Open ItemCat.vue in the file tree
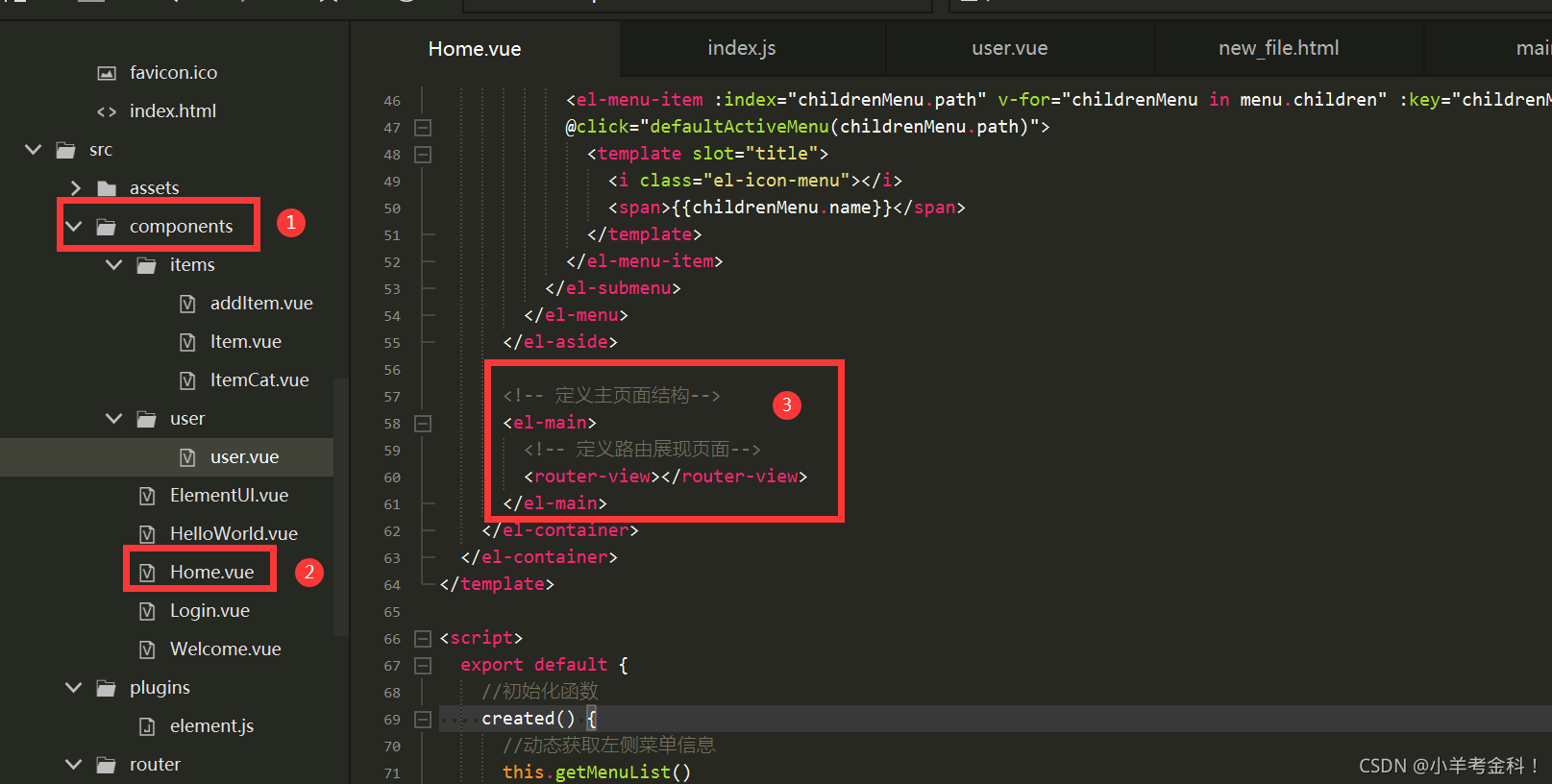Viewport: 1552px width, 784px height. (259, 380)
